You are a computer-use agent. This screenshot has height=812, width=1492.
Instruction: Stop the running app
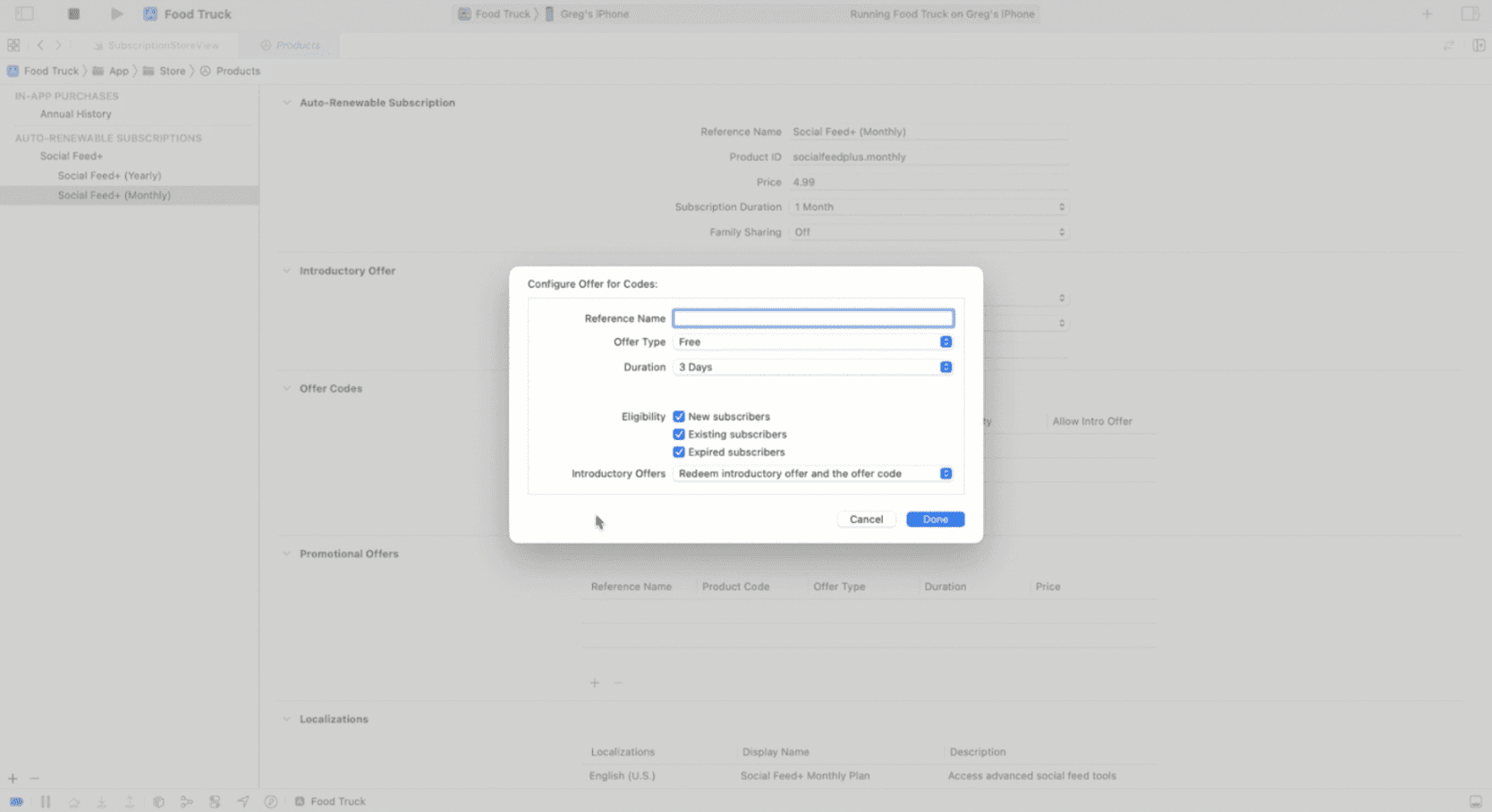[x=74, y=13]
